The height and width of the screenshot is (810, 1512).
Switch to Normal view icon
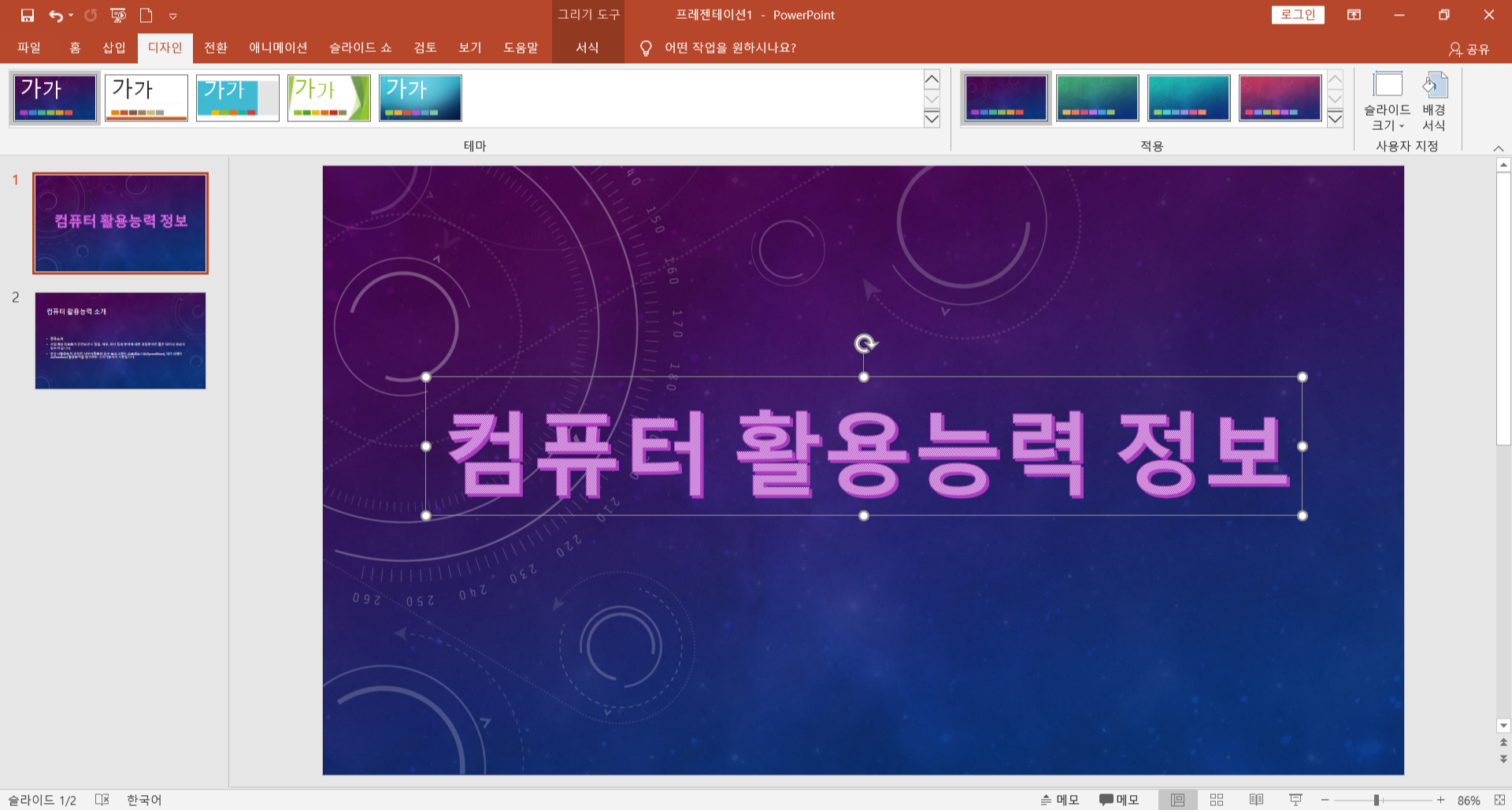pos(1177,800)
